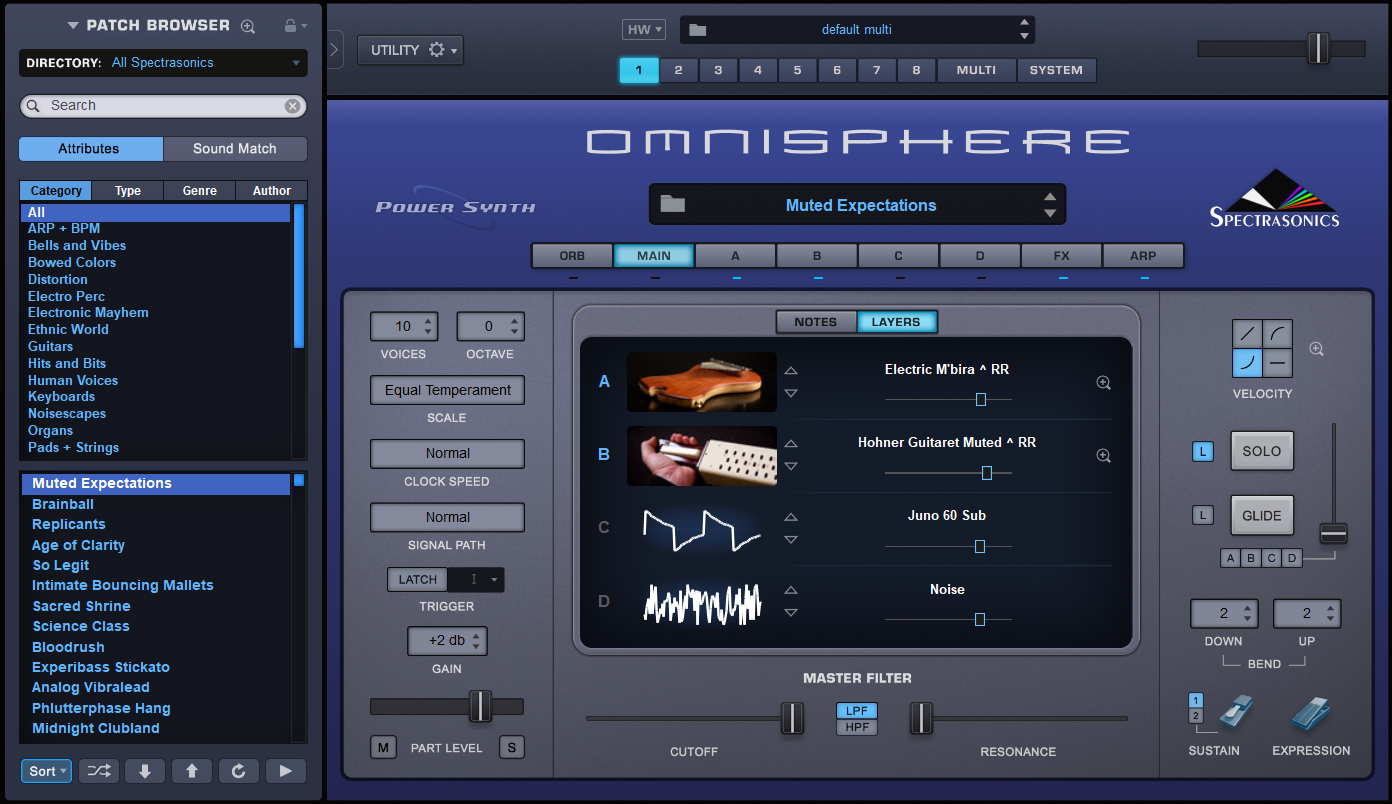Screen dimensions: 1392x804
Task: Toggle glide for layer C
Action: click(x=1271, y=558)
